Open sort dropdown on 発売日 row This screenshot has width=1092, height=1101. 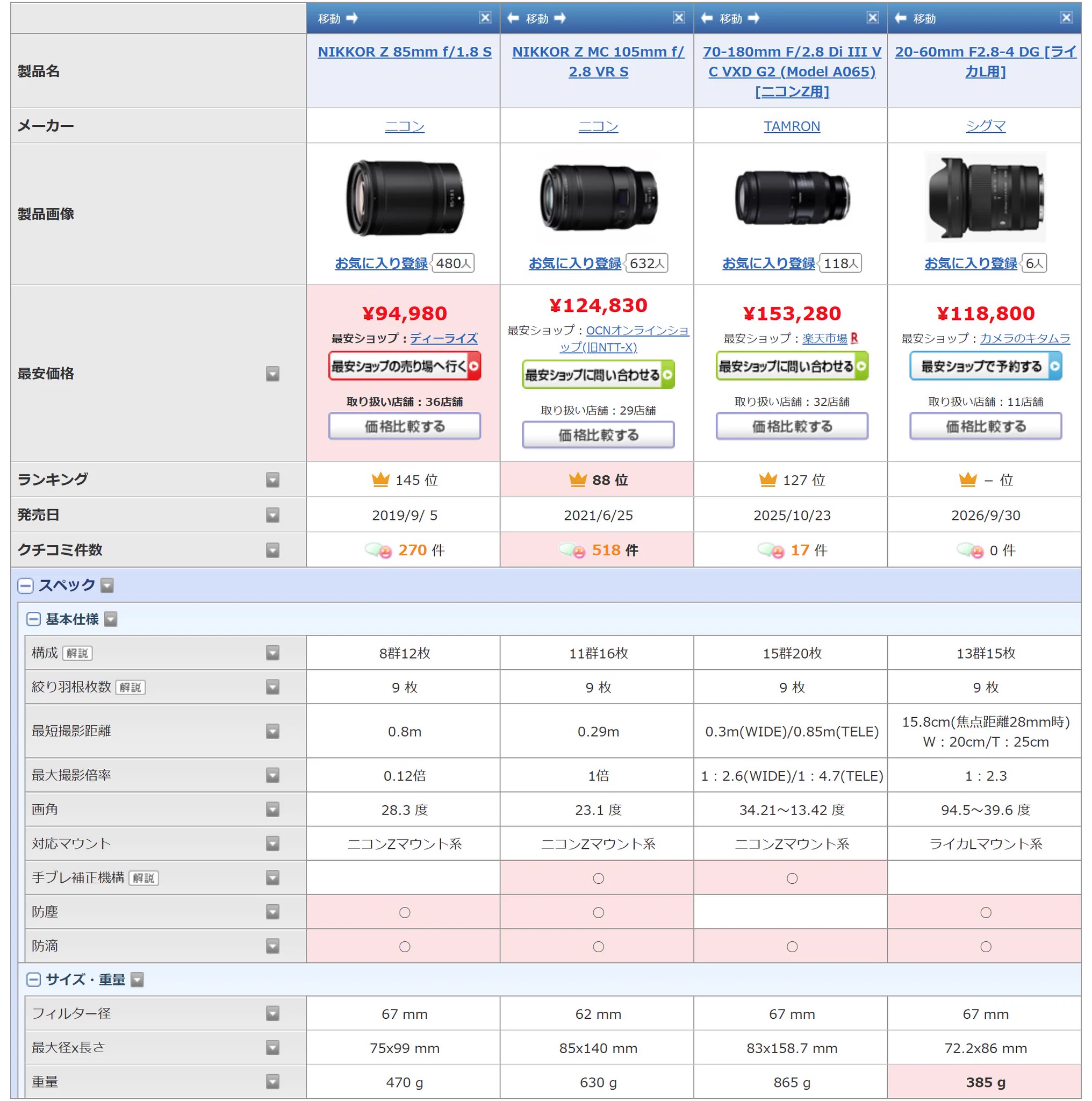tap(273, 515)
